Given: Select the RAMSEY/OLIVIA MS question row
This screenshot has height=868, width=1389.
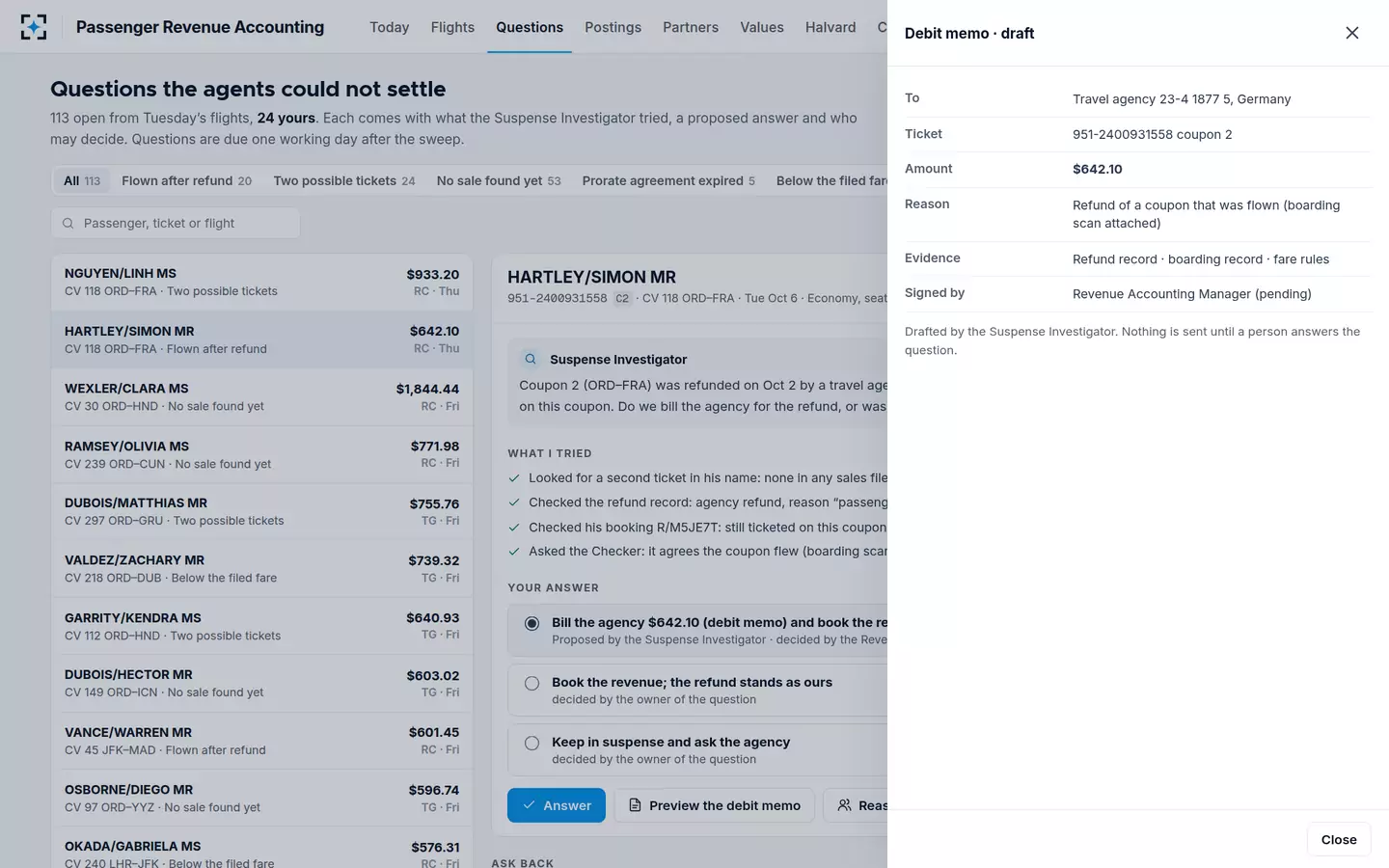Looking at the screenshot, I should click(262, 454).
